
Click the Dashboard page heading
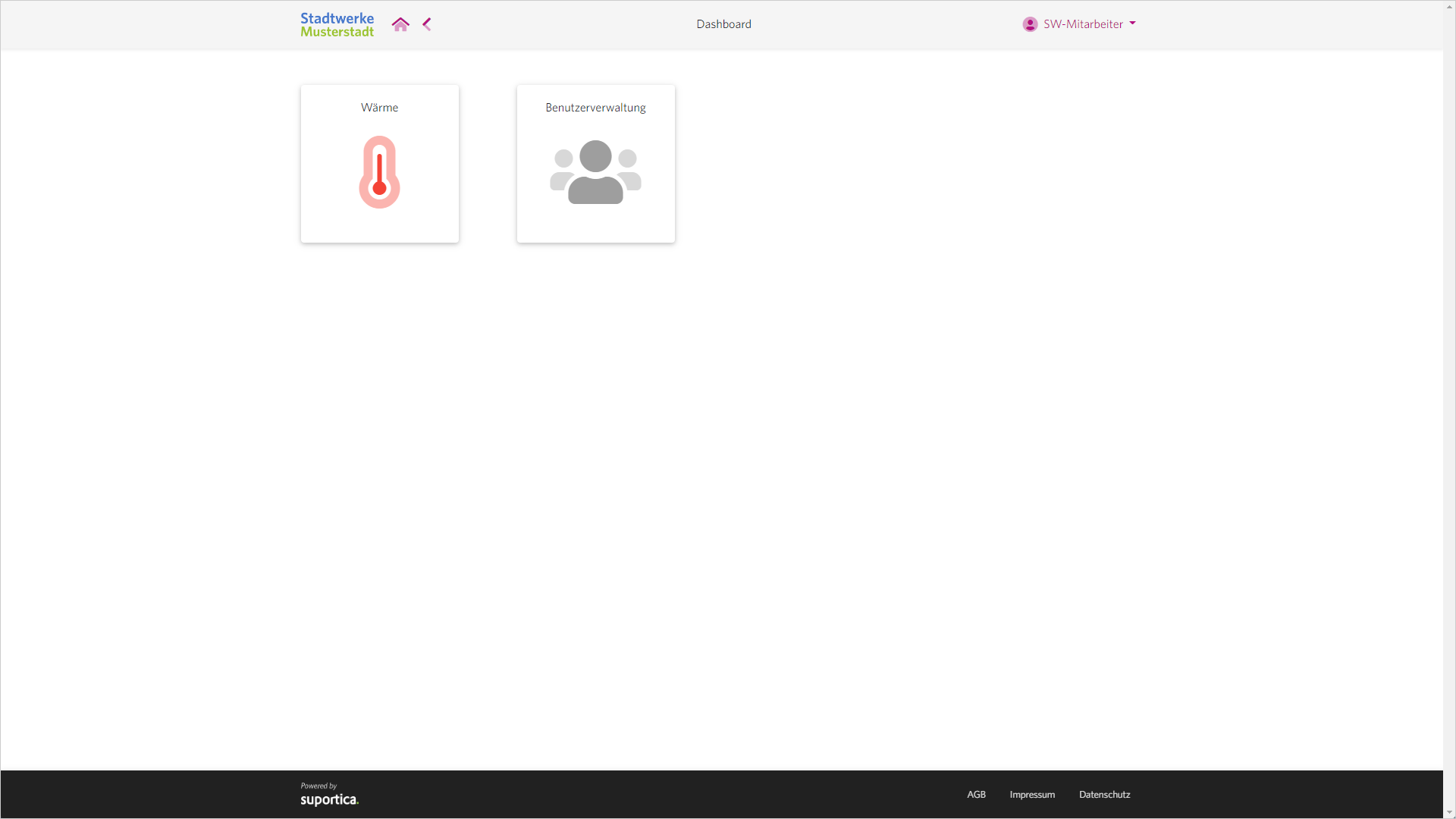pyautogui.click(x=723, y=24)
